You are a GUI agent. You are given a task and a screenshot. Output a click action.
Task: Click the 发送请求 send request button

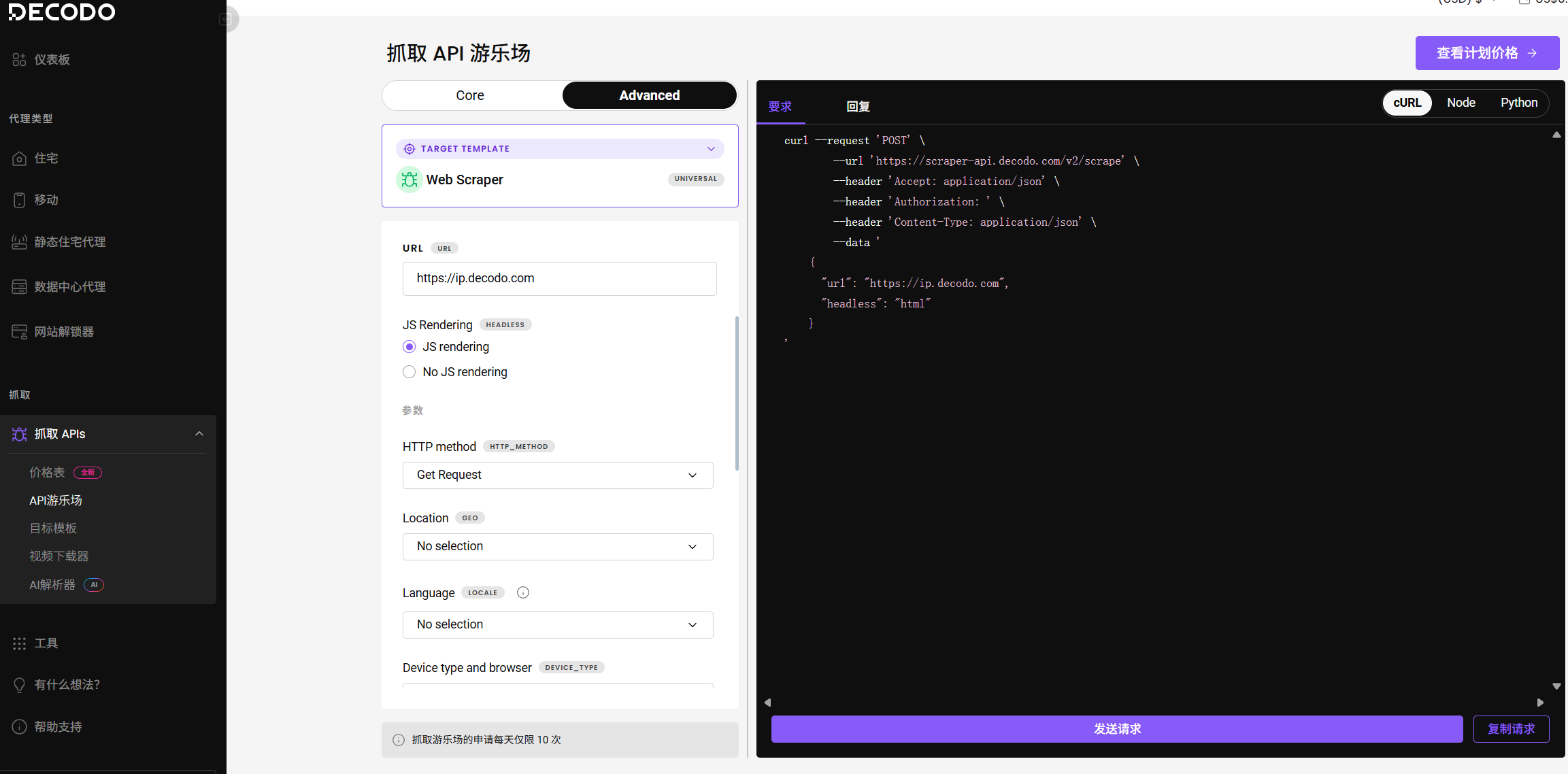point(1116,729)
